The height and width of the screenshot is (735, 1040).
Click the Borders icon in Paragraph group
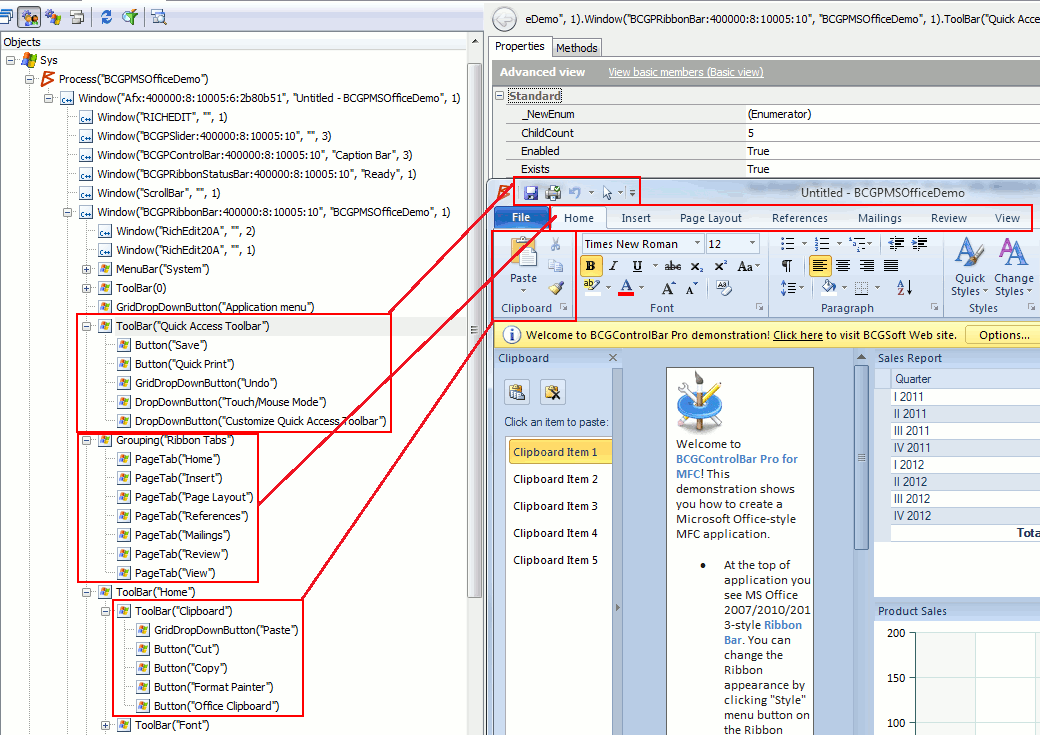click(x=862, y=288)
